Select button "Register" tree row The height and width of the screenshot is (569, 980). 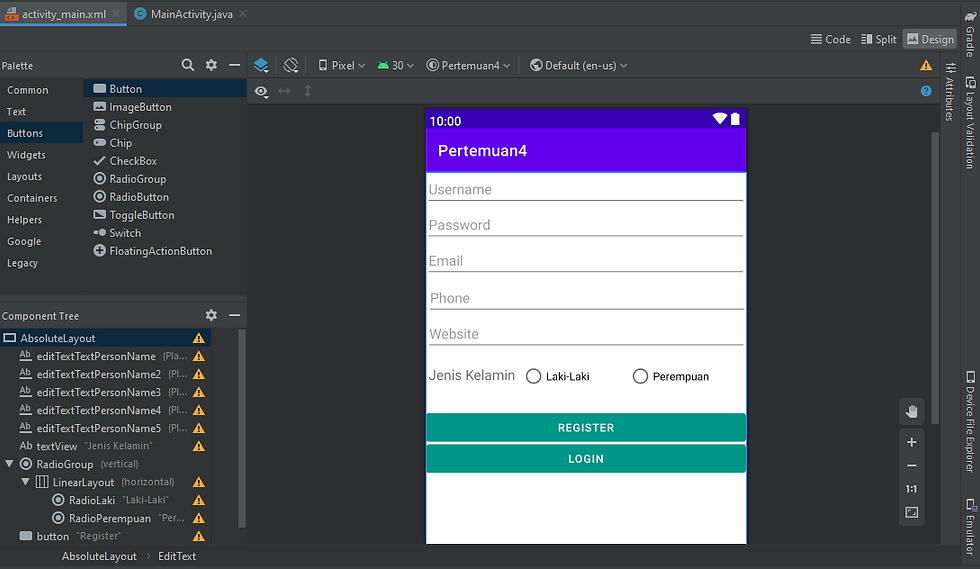(x=105, y=536)
